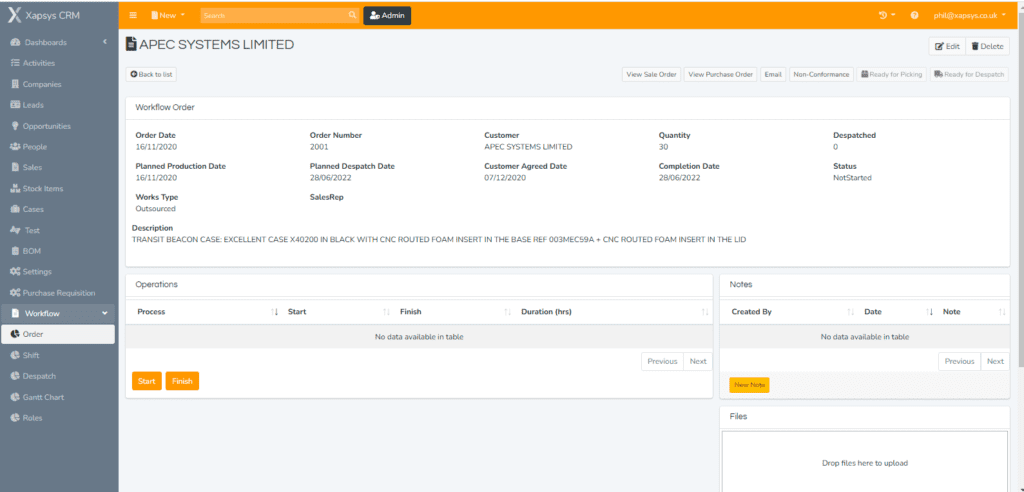Sort Operations by Duration (hrs) column
The width and height of the screenshot is (1024, 492).
tap(614, 312)
